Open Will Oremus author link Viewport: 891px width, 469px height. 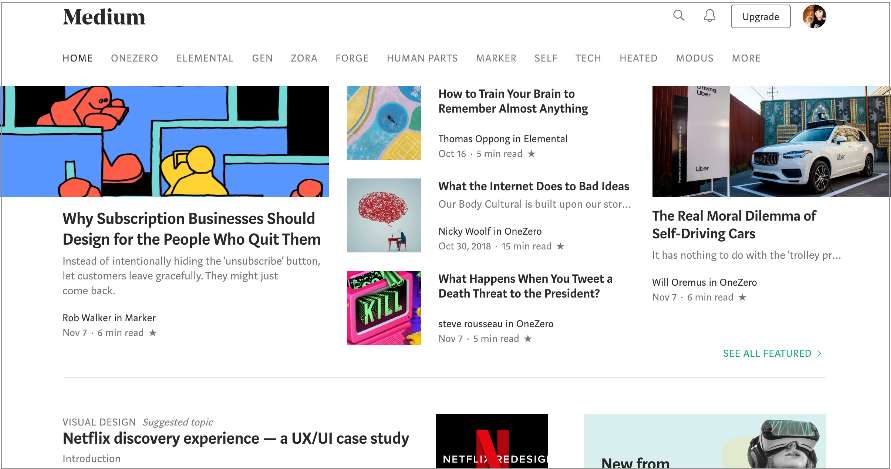point(678,283)
